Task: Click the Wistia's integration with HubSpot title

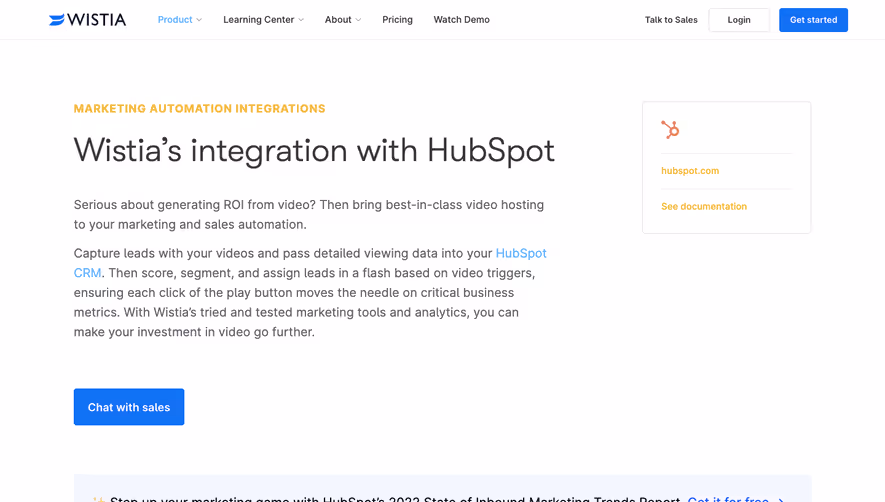Action: [x=314, y=150]
